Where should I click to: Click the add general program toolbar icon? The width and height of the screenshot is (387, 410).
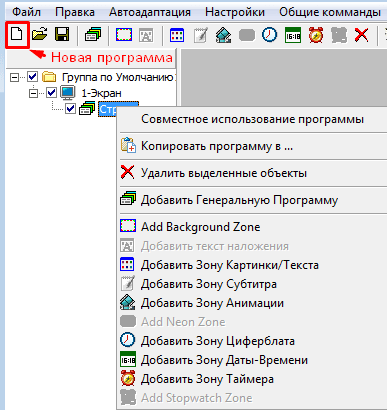pos(93,34)
